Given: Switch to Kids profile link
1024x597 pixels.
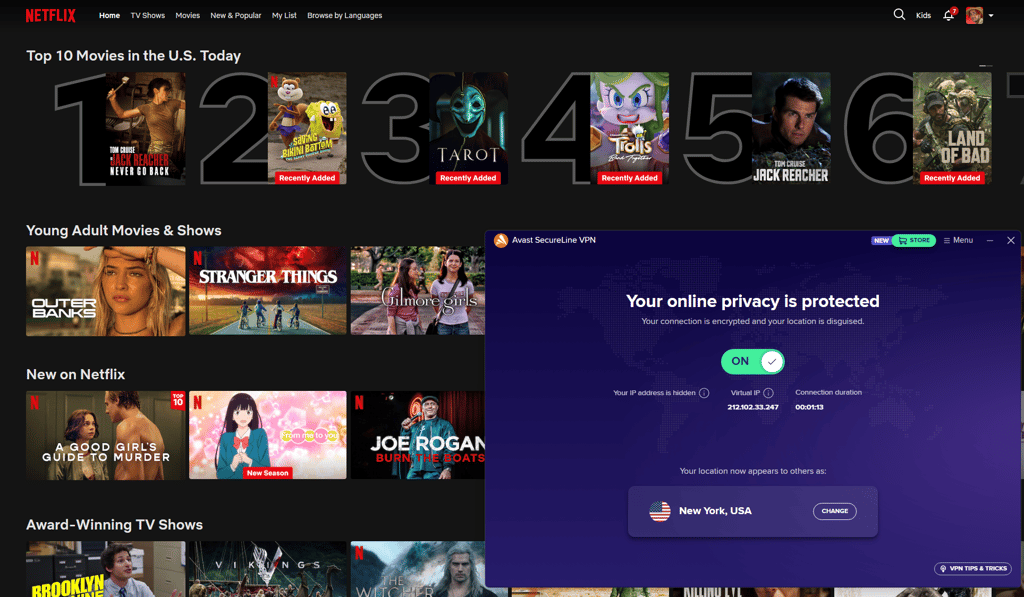Looking at the screenshot, I should pos(923,15).
